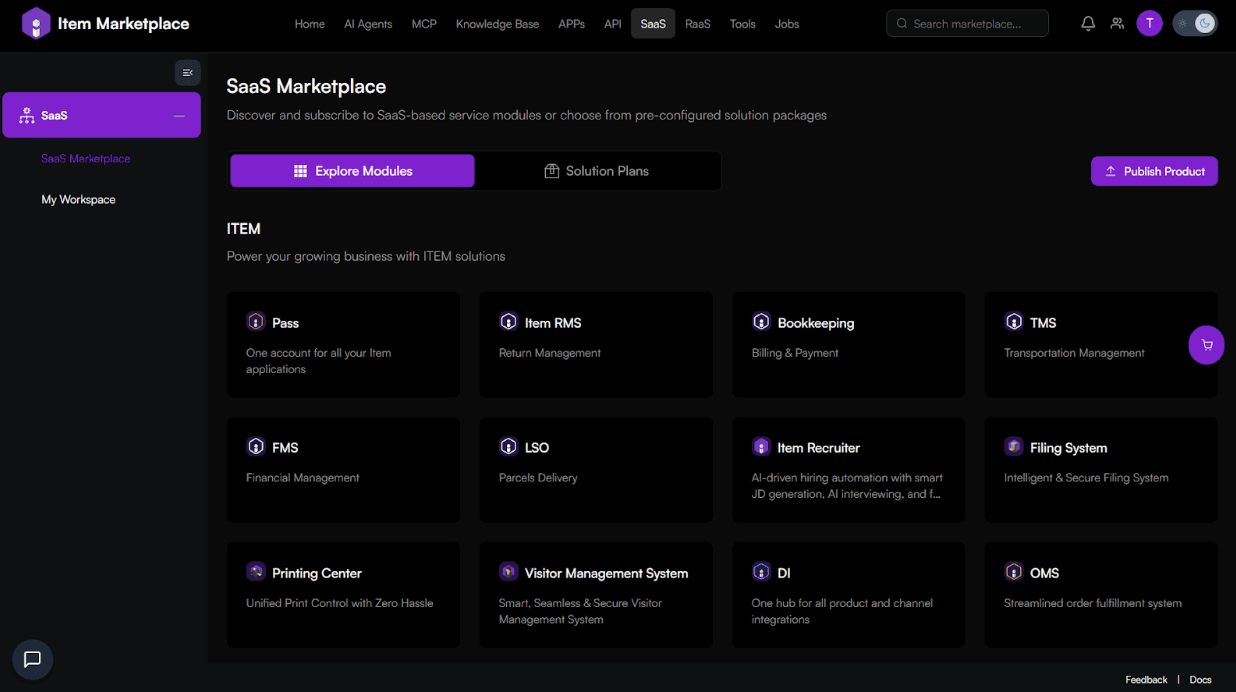The width and height of the screenshot is (1236, 692).
Task: Open the Docs link in footer
Action: [x=1200, y=680]
